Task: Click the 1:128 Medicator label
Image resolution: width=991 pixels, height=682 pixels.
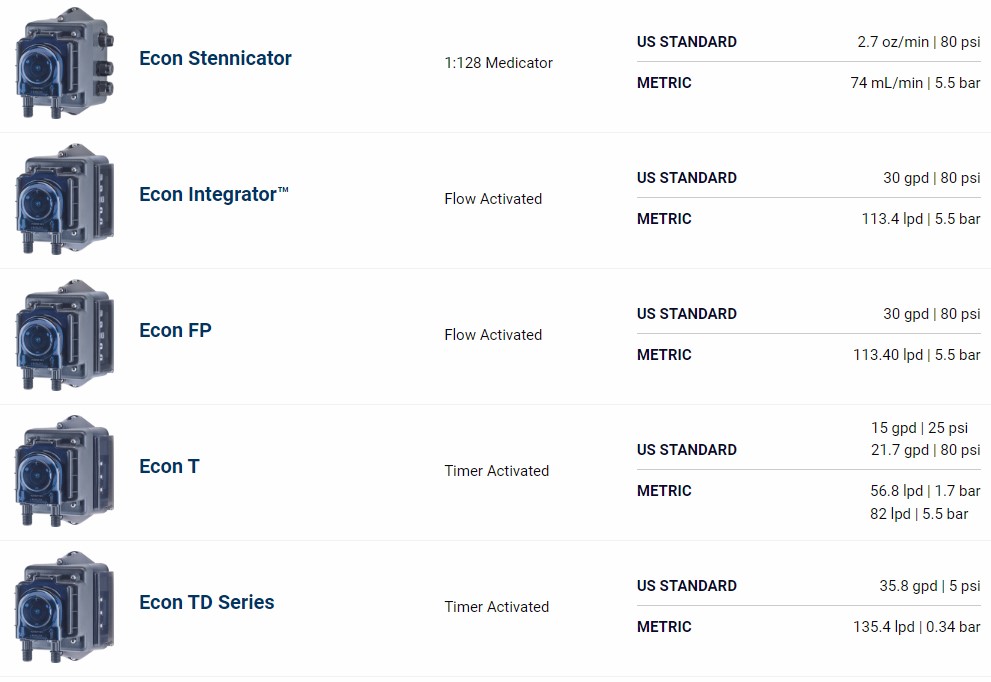Action: coord(498,63)
